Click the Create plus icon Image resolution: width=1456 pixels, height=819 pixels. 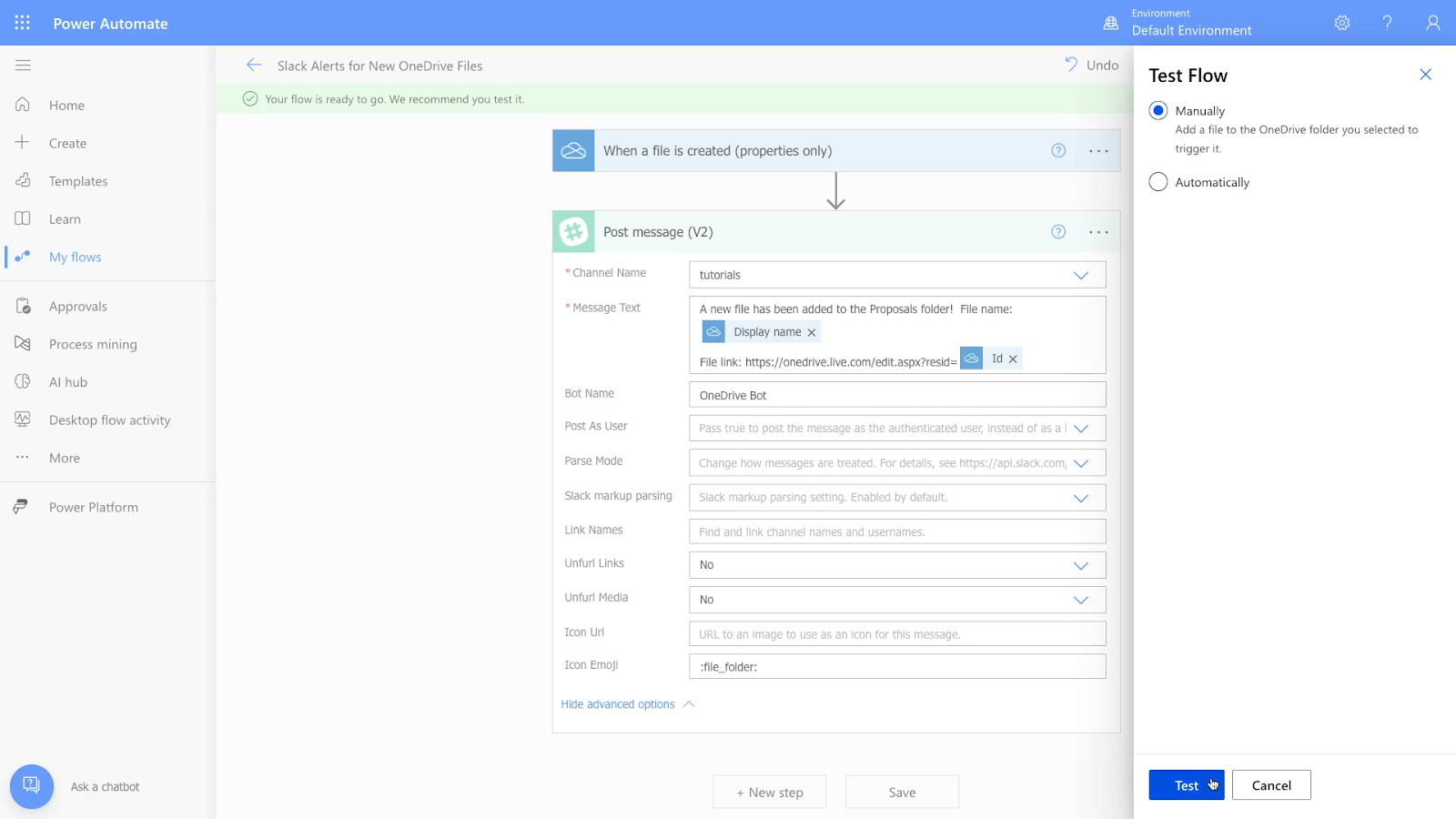pos(23,143)
